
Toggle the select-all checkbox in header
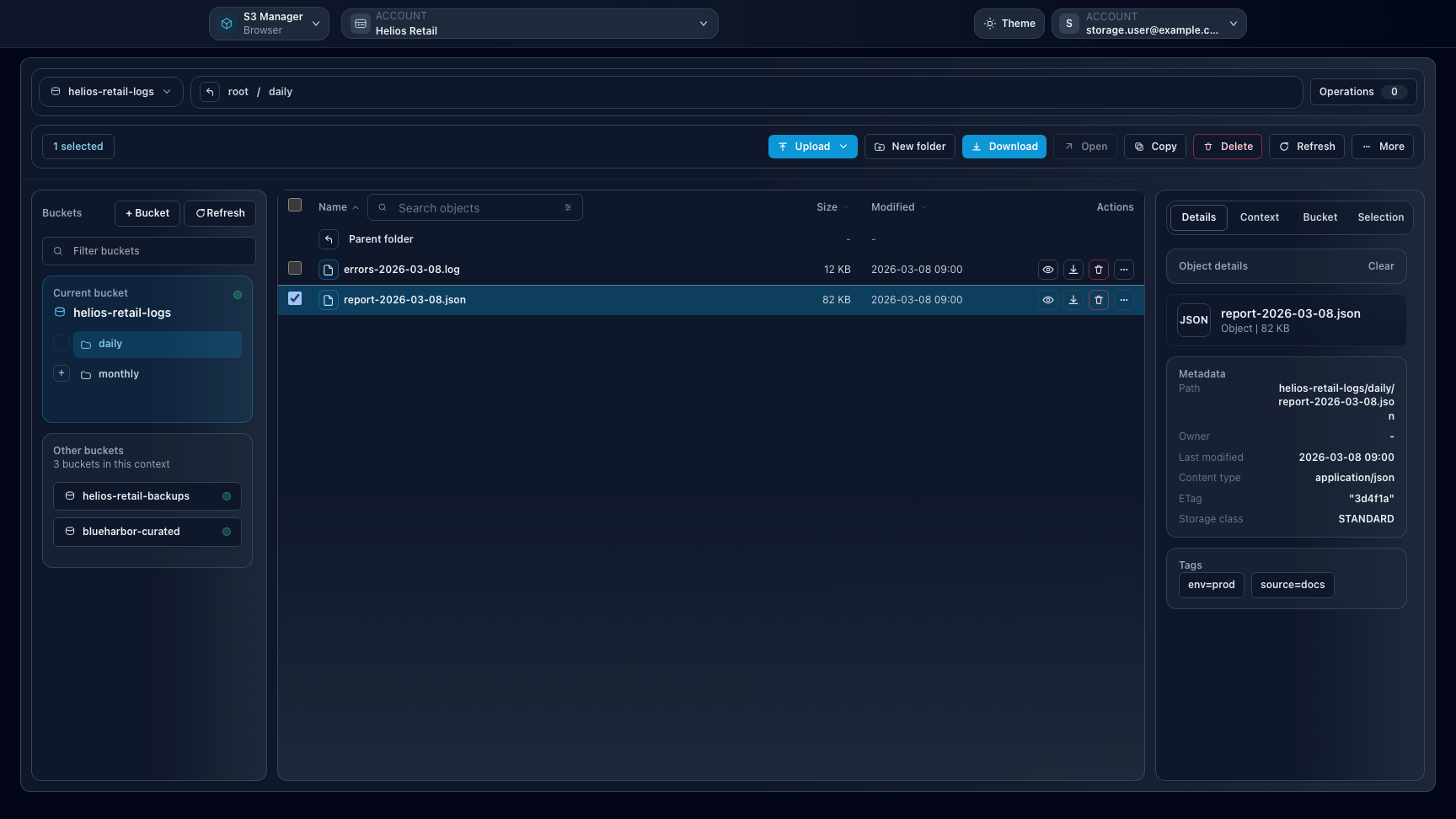[x=295, y=205]
